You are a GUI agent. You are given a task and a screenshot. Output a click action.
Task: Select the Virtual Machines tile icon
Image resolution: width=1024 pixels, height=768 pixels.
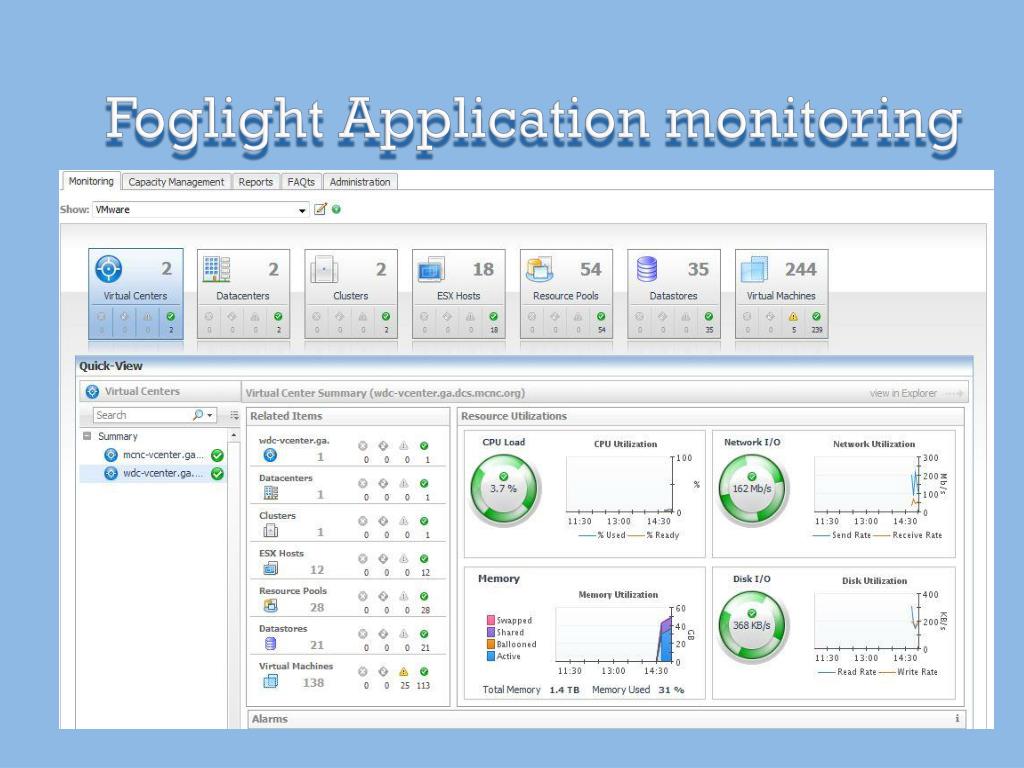coord(754,268)
